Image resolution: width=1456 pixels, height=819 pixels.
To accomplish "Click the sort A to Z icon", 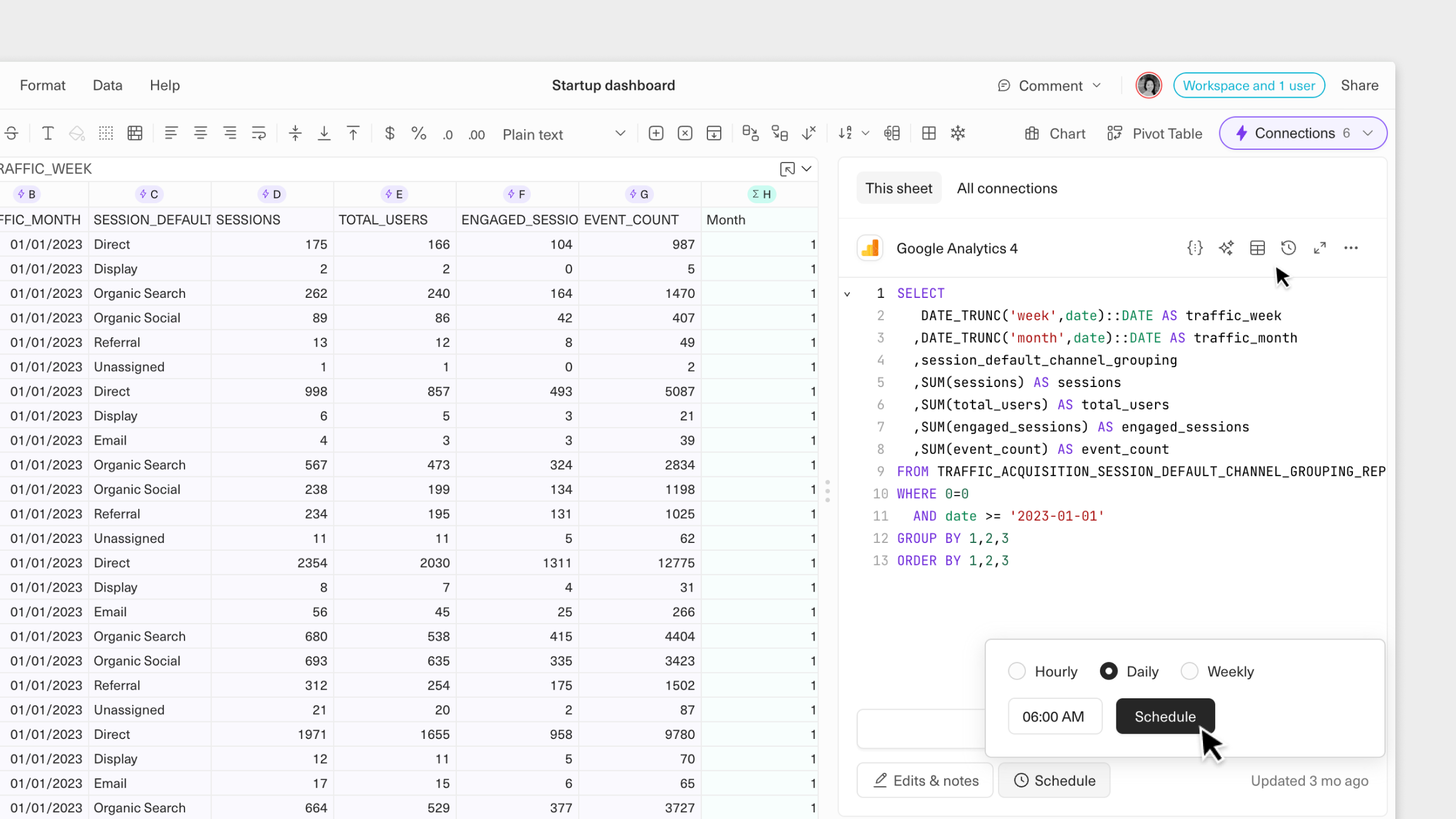I will (846, 133).
